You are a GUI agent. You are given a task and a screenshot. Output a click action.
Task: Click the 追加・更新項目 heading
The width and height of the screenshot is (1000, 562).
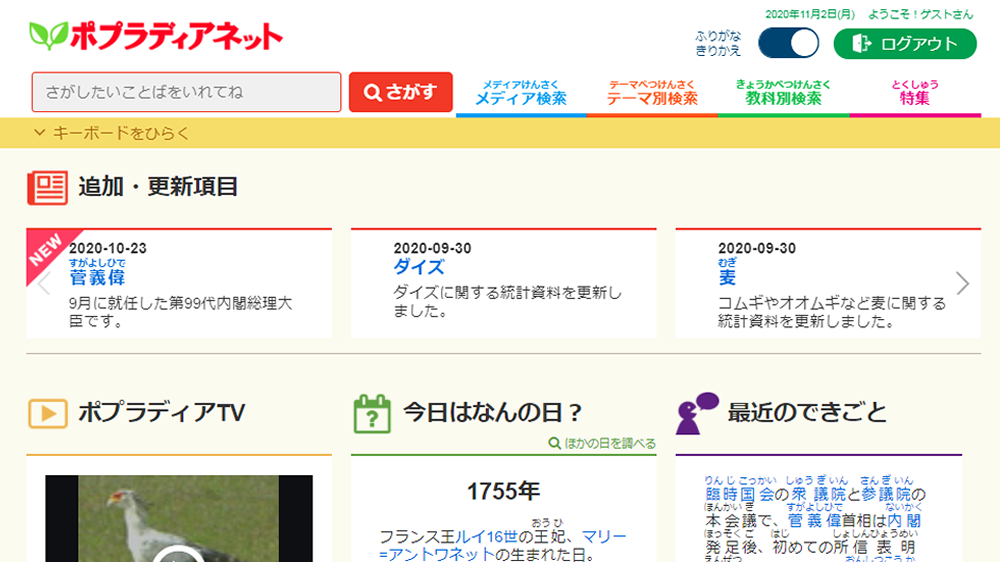pos(158,187)
